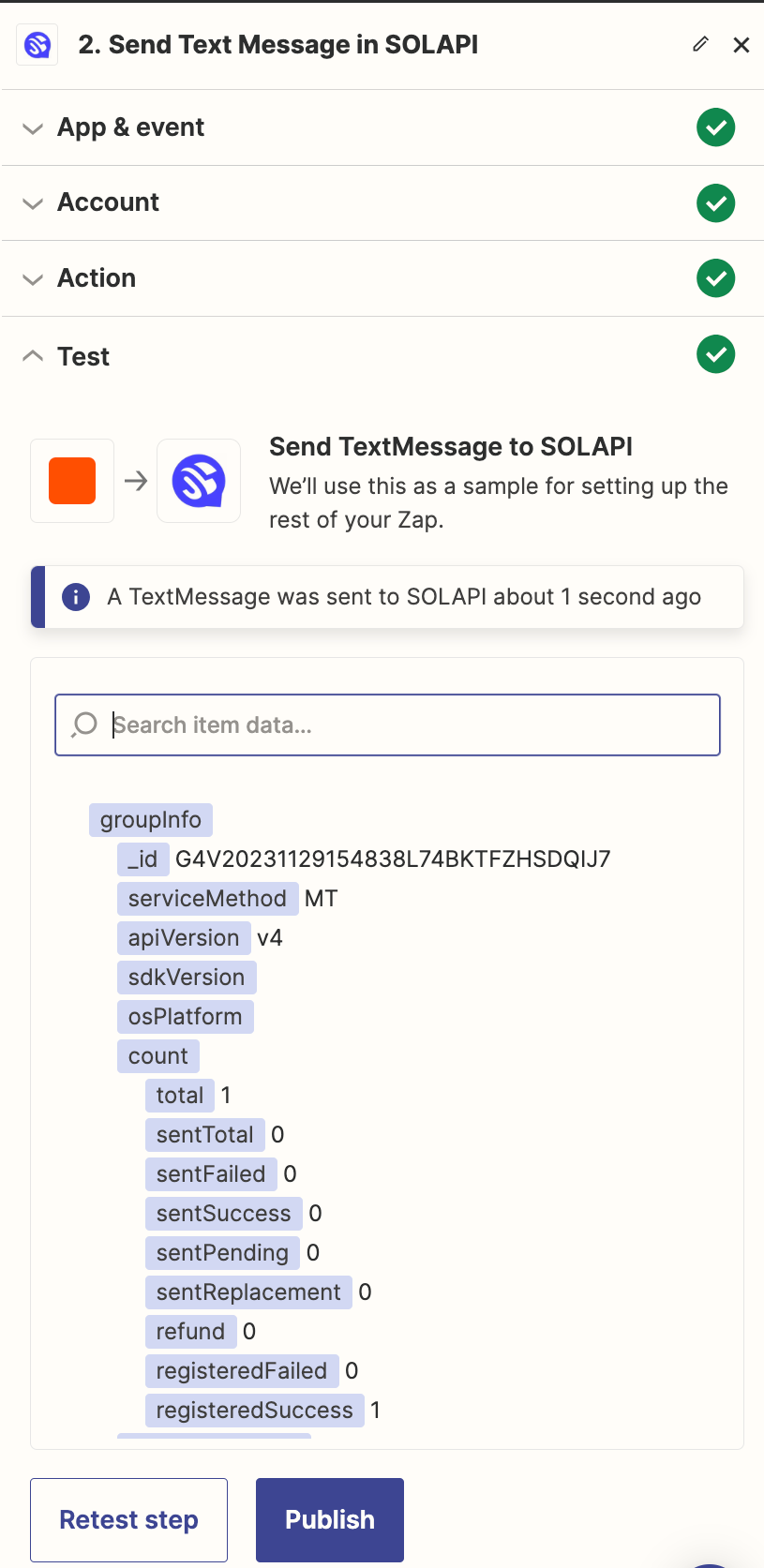Click the Account section green checkmark
This screenshot has height=1568, width=764.
pyautogui.click(x=716, y=203)
